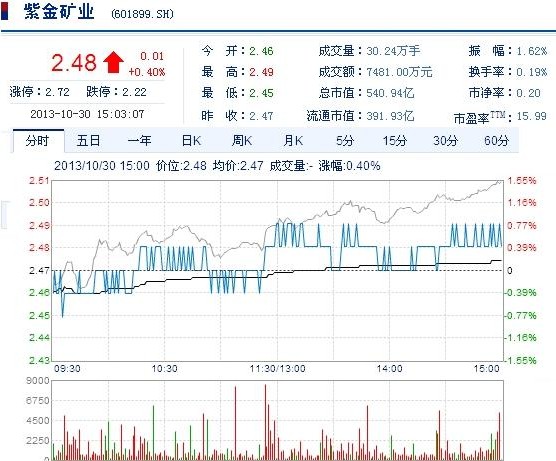Click the 成交量 volume 30.24万手

coord(393,51)
